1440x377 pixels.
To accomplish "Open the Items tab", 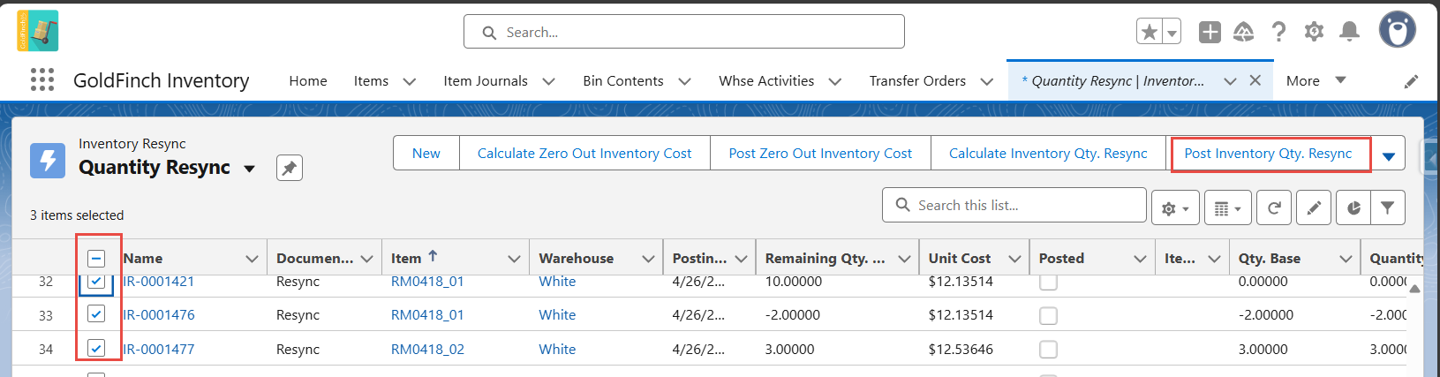I will (371, 81).
